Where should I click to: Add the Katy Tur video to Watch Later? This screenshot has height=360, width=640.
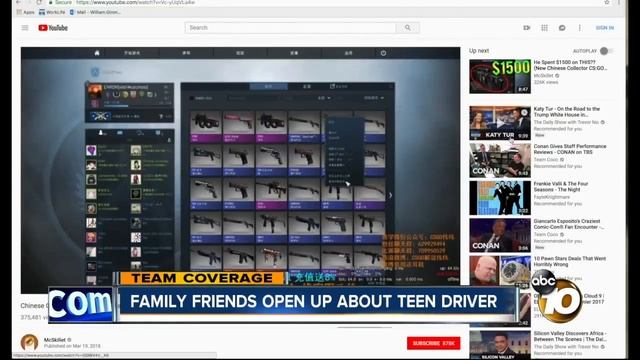click(524, 112)
